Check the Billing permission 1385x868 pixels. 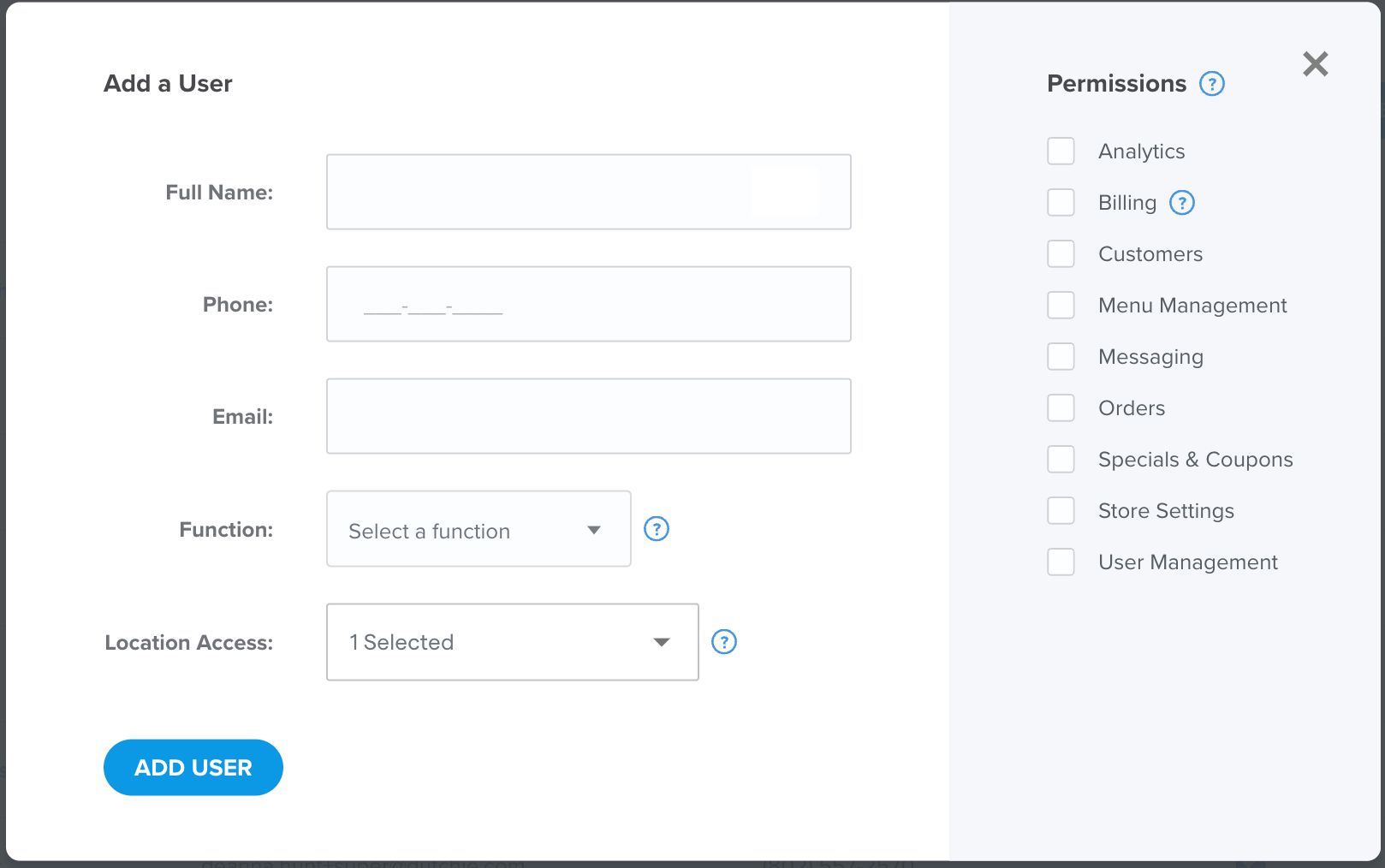1061,202
